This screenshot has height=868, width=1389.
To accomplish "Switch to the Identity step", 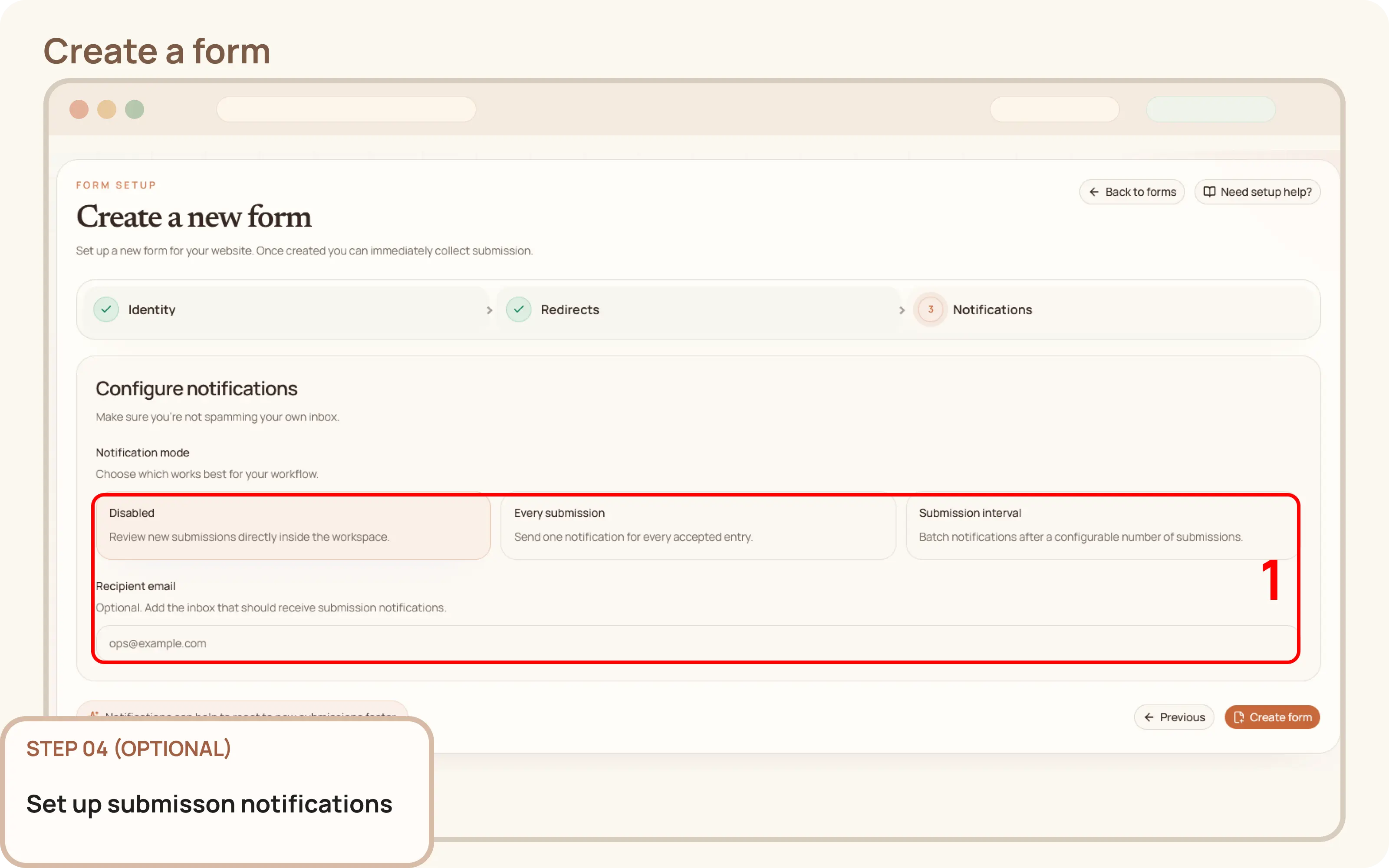I will tap(151, 309).
